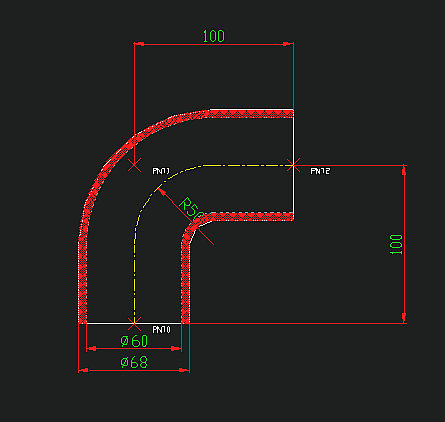Pick the cross marker beside PNT0
Screen dimensions: 445x422
click(x=134, y=323)
